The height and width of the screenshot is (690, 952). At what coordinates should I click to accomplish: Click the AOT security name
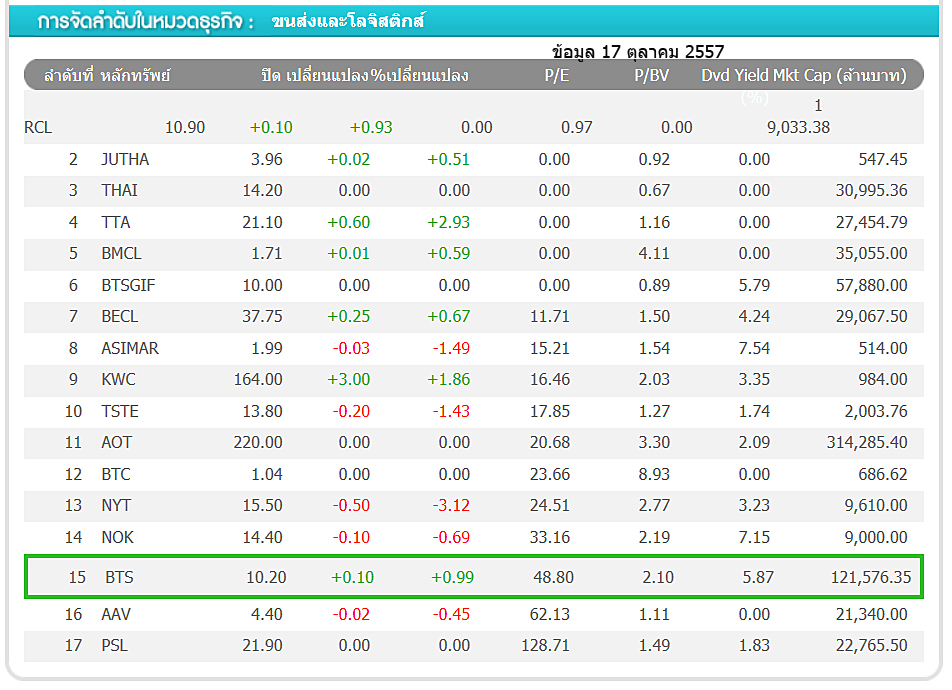pos(116,442)
